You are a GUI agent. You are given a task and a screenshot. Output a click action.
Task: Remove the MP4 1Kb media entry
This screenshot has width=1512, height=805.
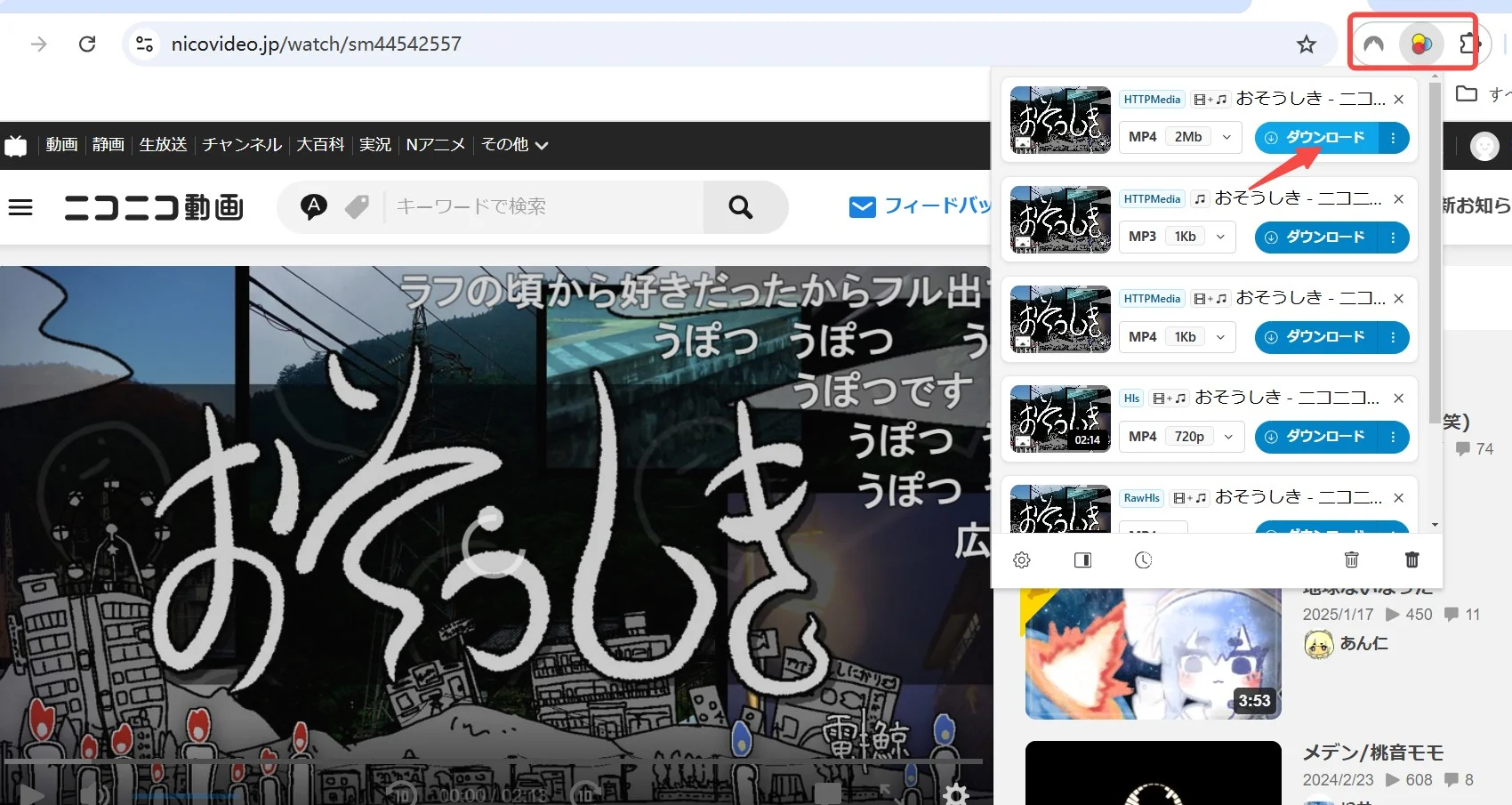point(1399,299)
